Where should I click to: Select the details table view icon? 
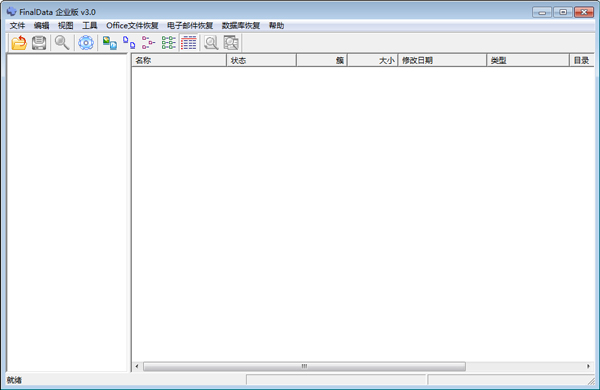click(189, 42)
